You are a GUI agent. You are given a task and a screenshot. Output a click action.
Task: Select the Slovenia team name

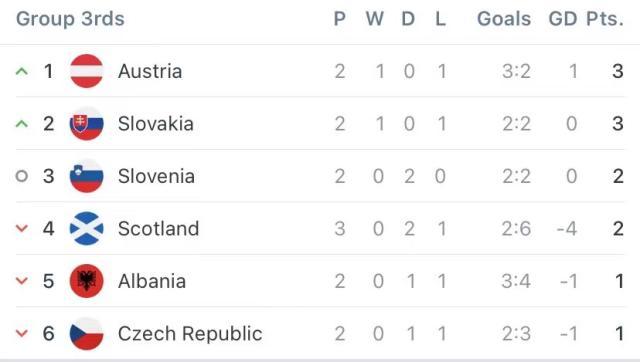pos(156,176)
